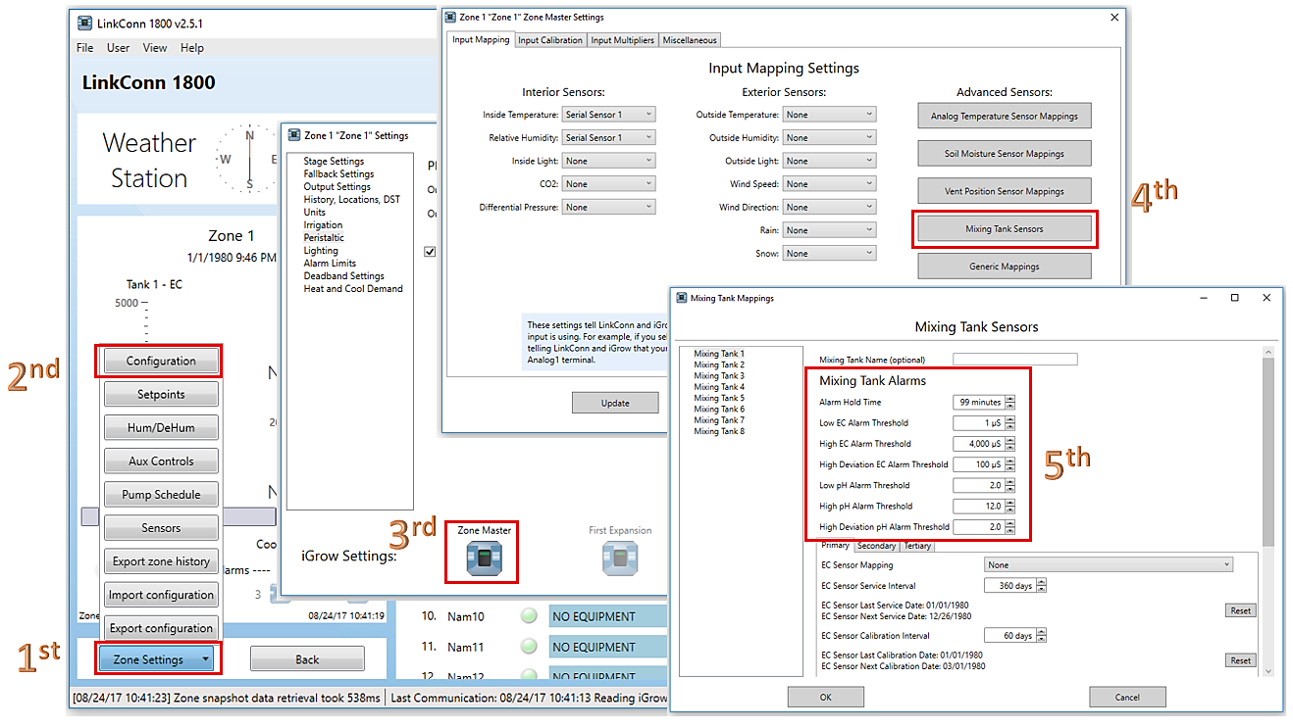Screen dimensions: 1293x723
Task: Open the File menu in LinkConn
Action: (x=85, y=48)
